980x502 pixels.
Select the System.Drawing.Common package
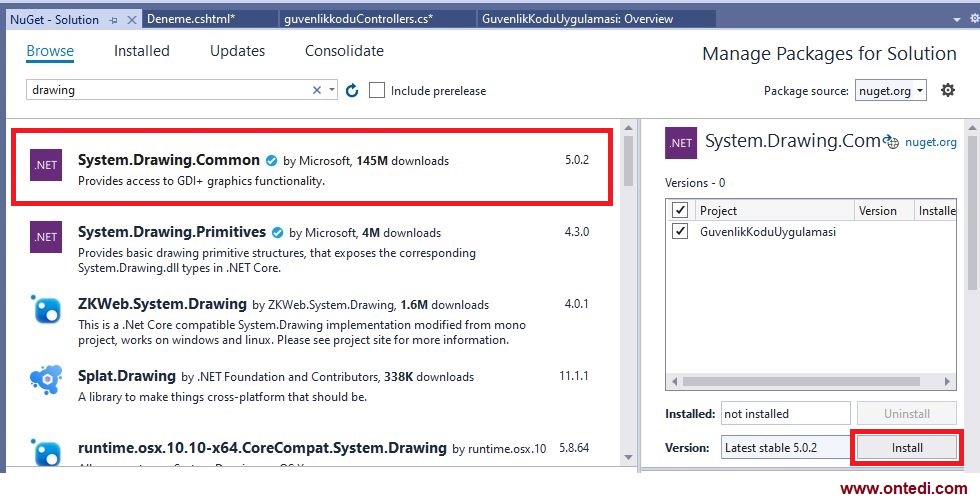311,167
